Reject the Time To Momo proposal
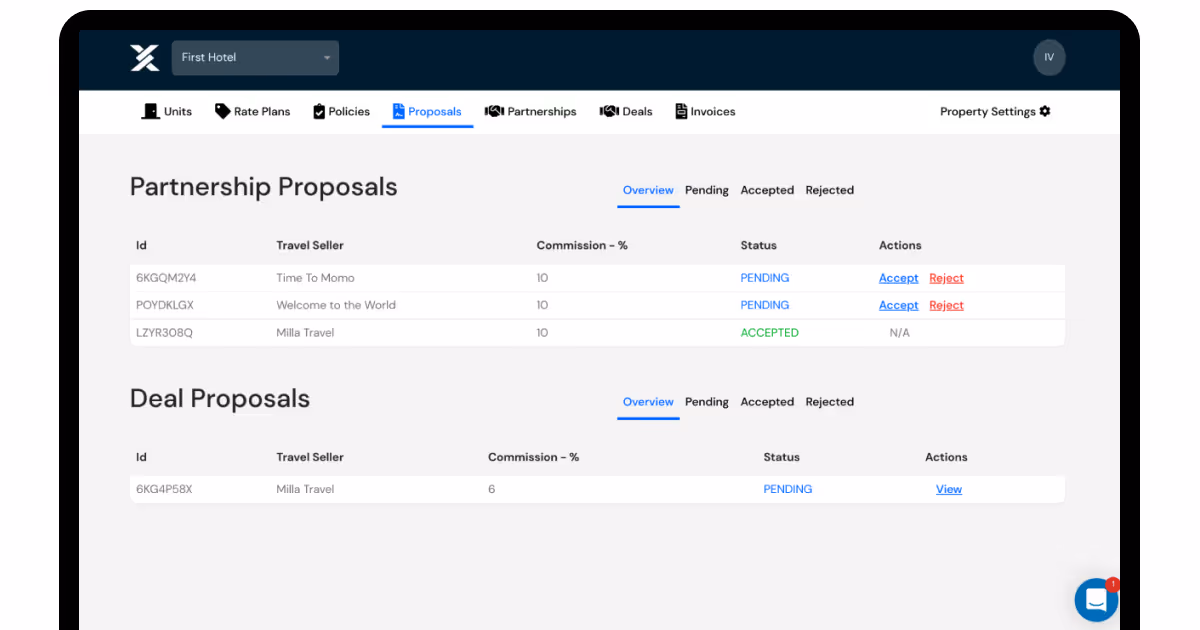This screenshot has height=630, width=1200. point(946,278)
